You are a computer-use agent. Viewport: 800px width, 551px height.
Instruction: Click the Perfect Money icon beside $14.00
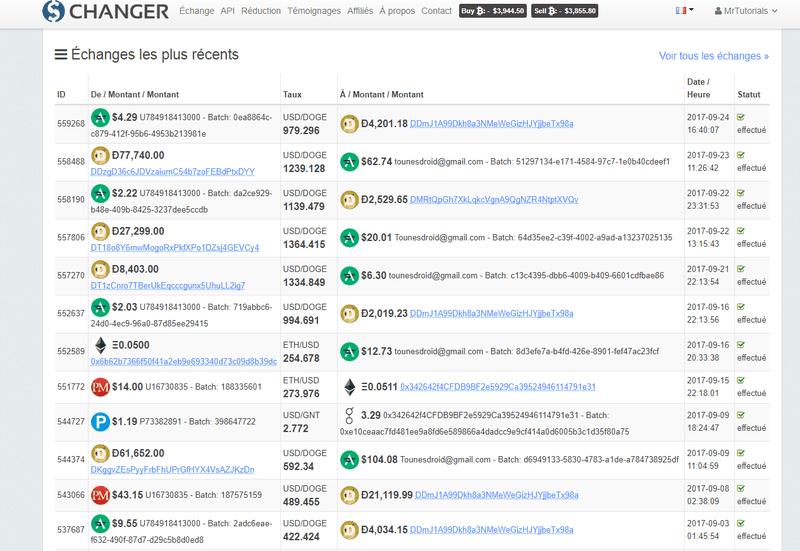tap(100, 386)
